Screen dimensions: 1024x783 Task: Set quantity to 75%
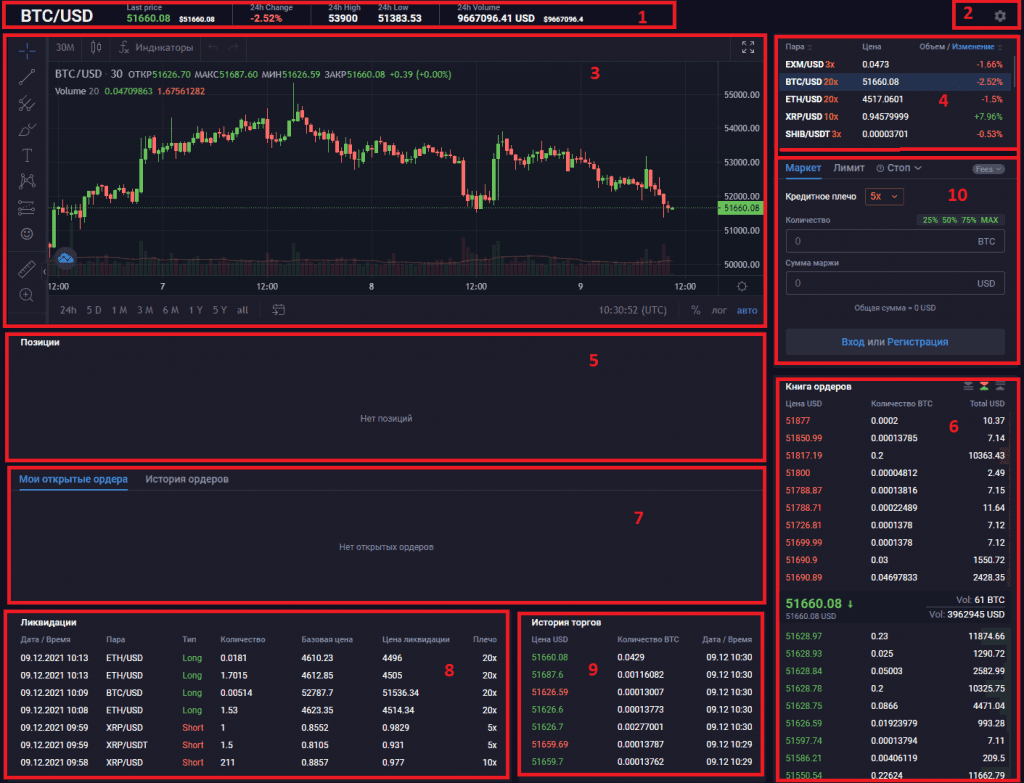[968, 220]
